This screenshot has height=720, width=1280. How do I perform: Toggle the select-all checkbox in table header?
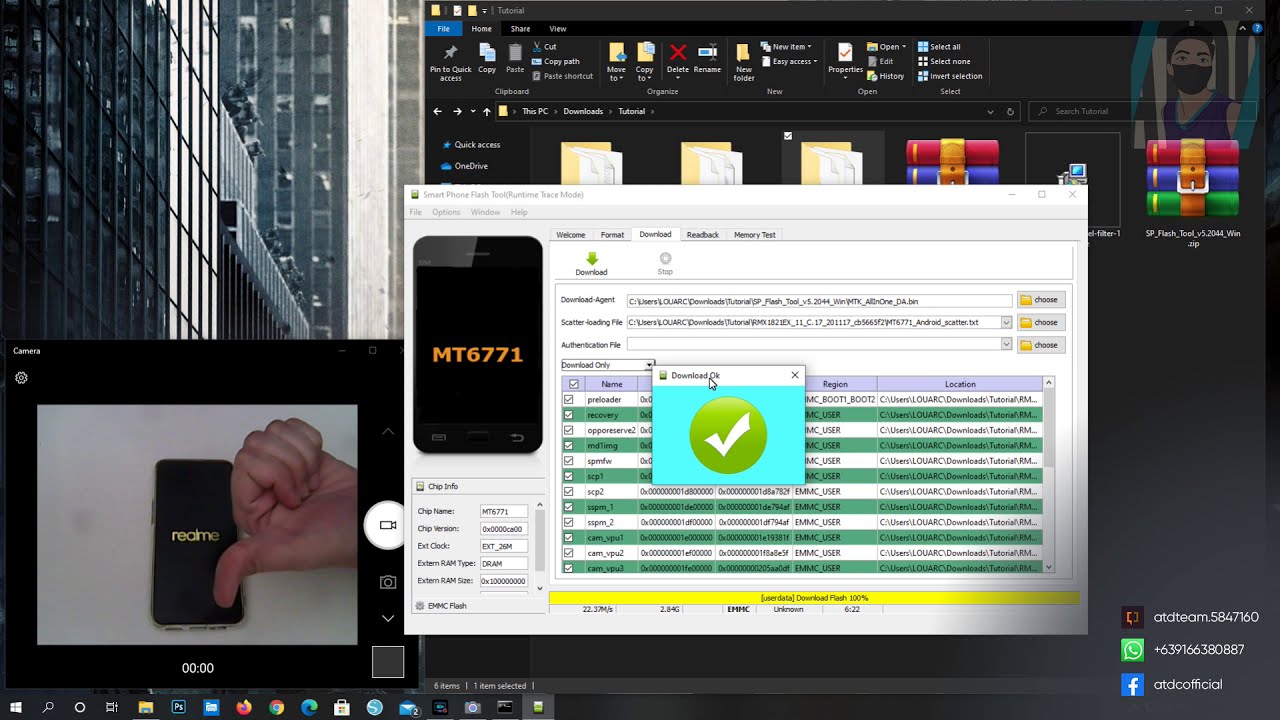coord(573,384)
